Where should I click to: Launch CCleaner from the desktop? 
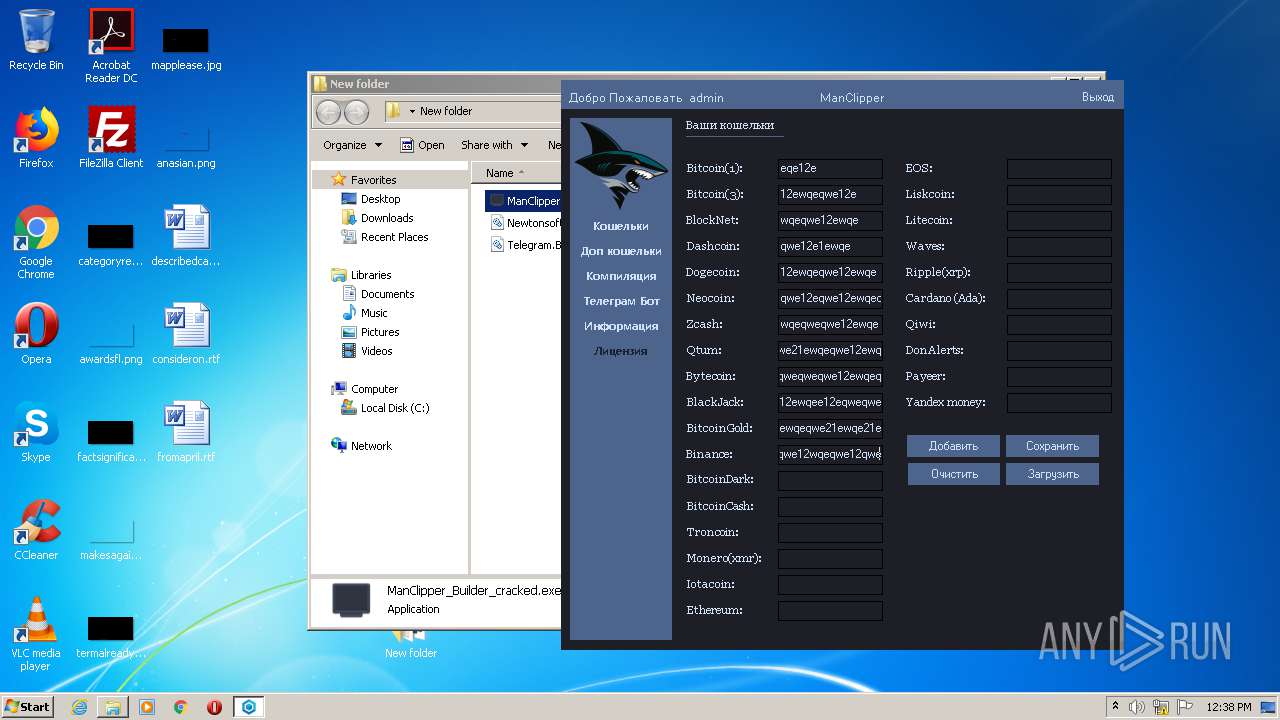point(36,530)
